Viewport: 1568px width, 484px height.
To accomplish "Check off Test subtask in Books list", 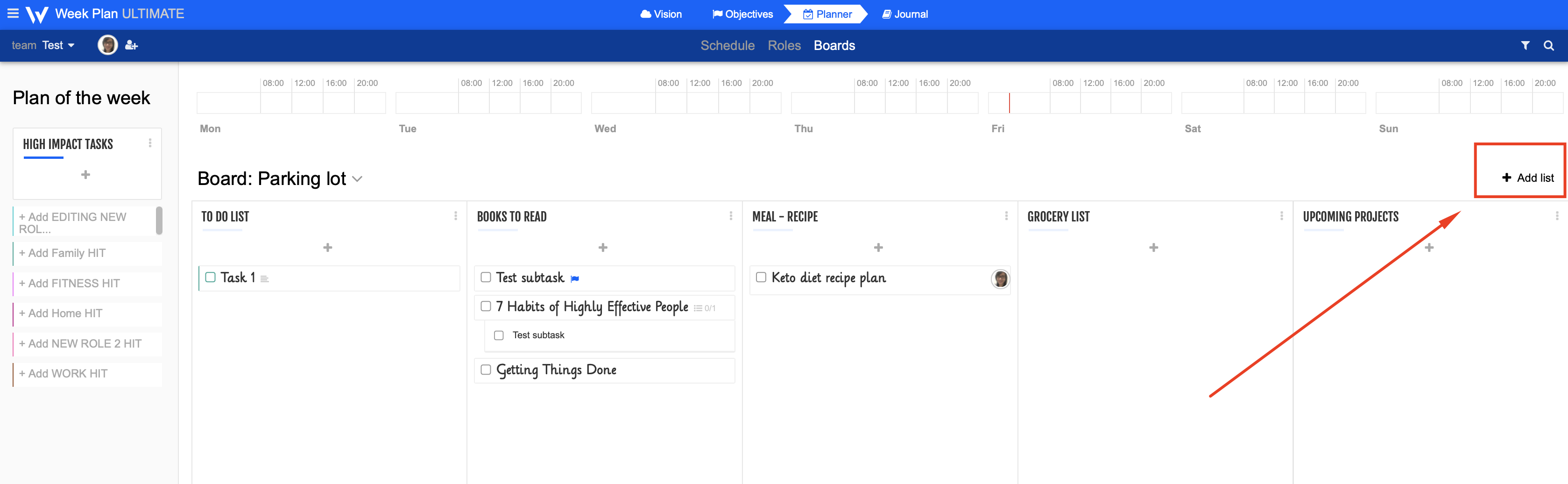I will (x=486, y=278).
